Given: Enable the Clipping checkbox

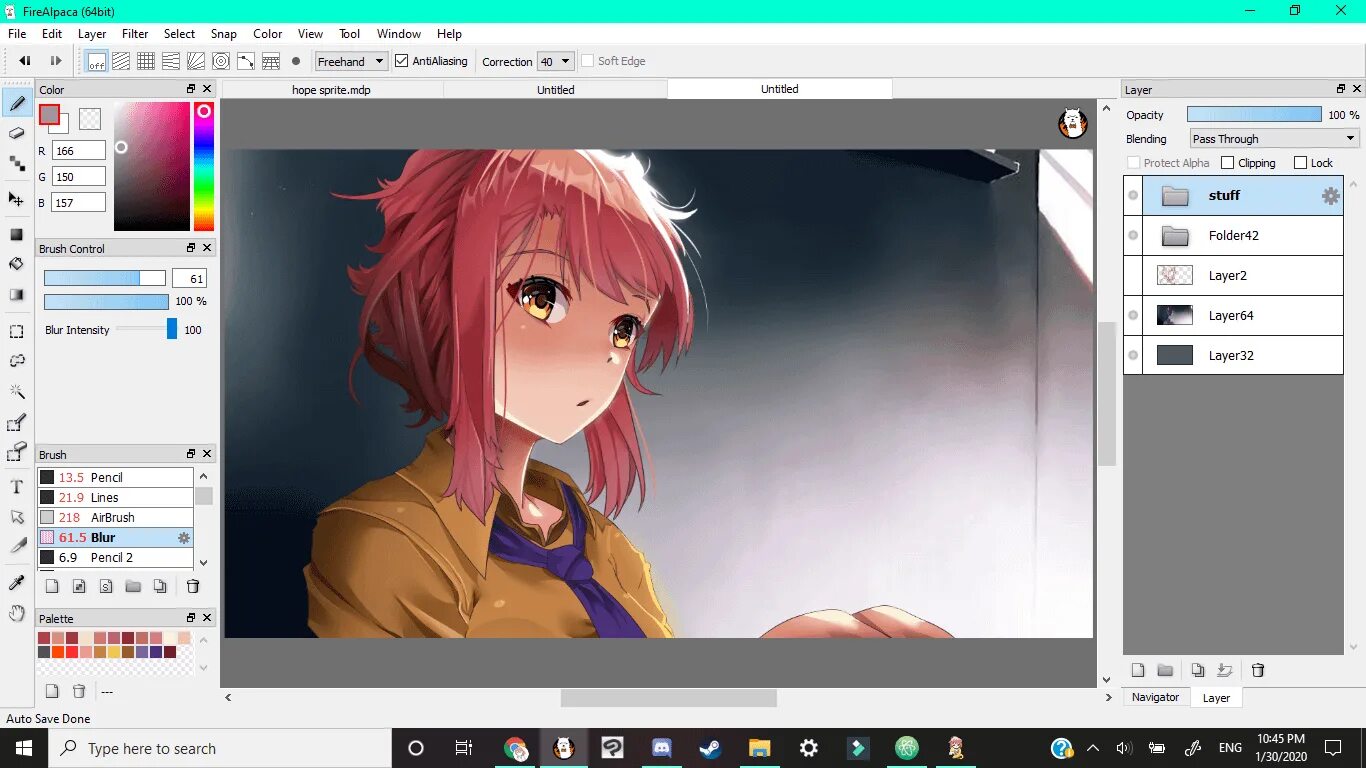Looking at the screenshot, I should pyautogui.click(x=1228, y=163).
